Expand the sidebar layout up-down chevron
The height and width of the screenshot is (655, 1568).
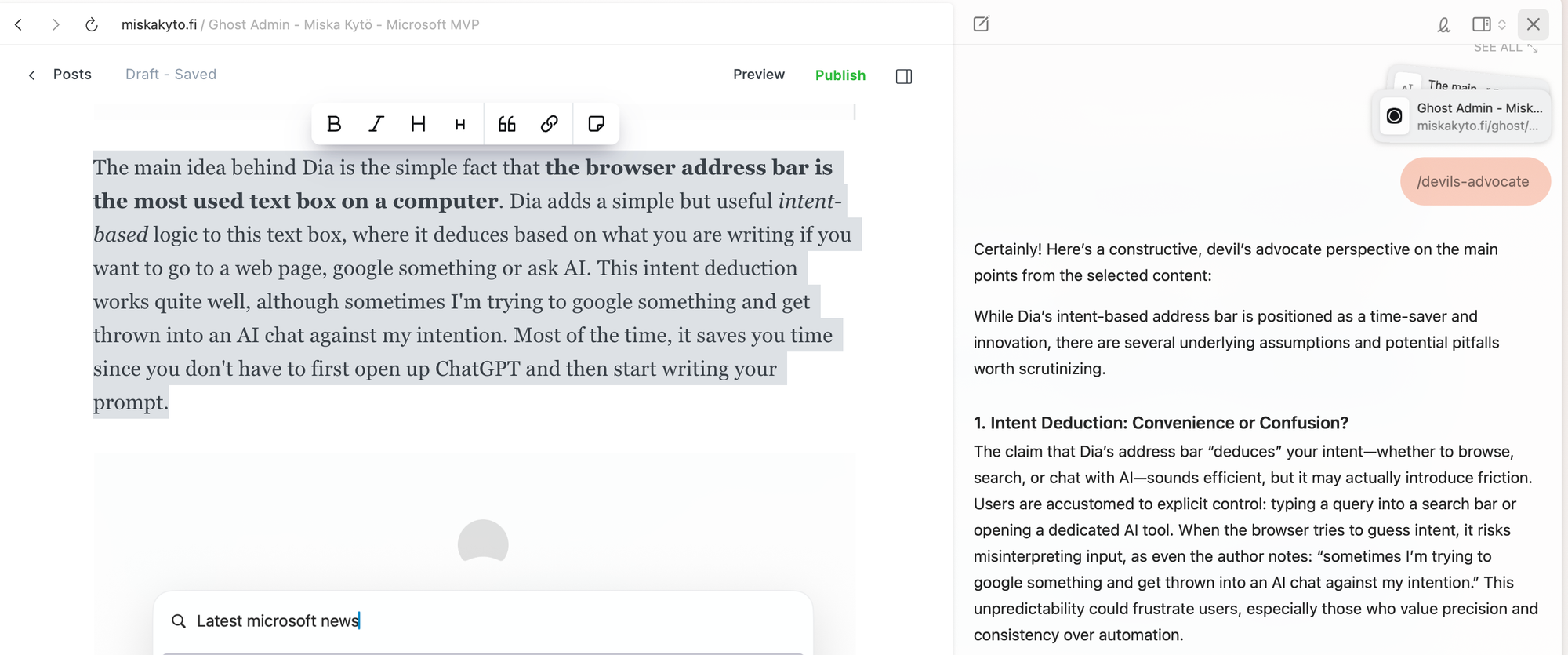(x=1502, y=24)
